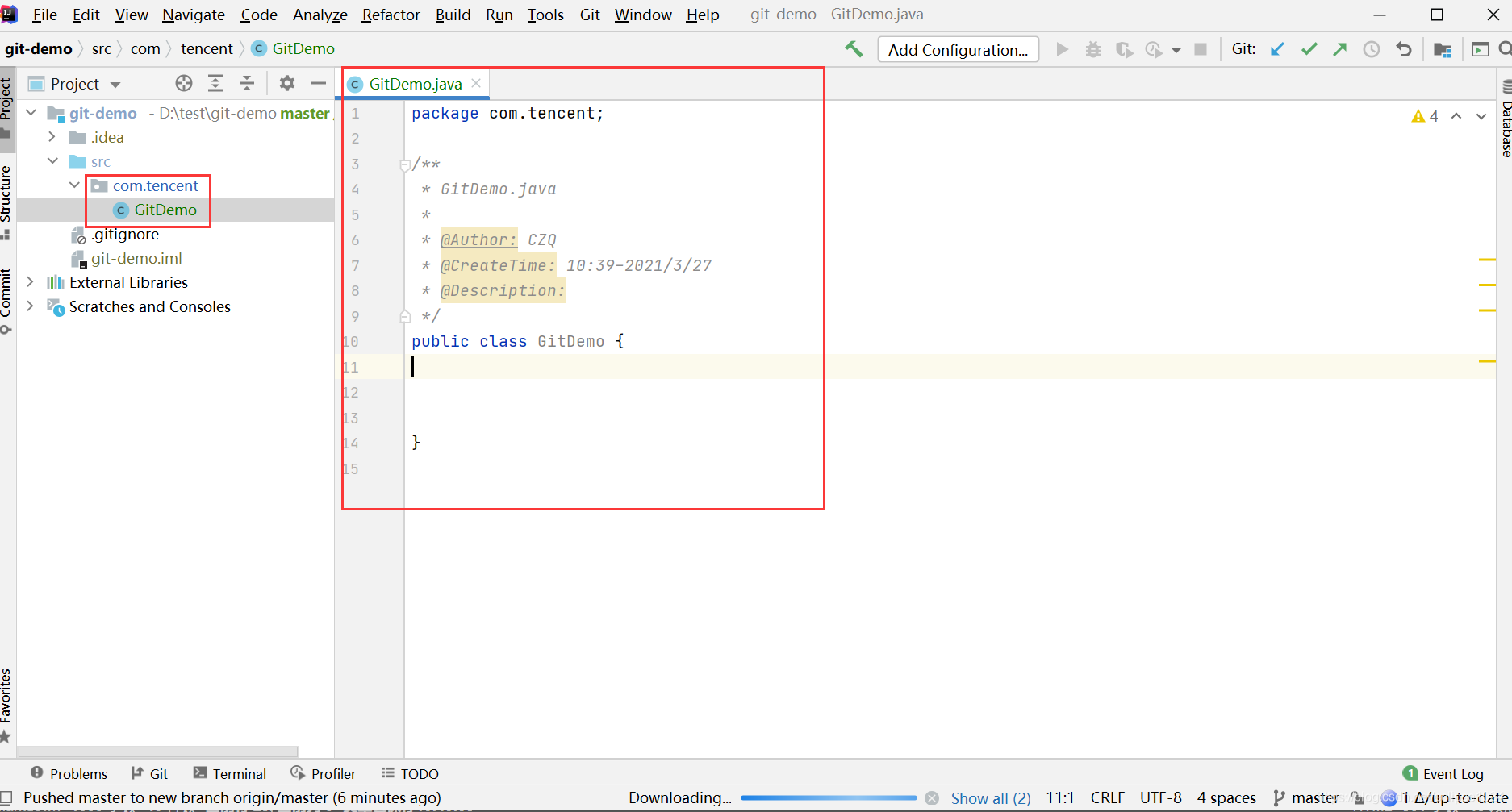Screen dimensions: 1512x812
Task: Click the Downloading progress bar
Action: pyautogui.click(x=829, y=797)
